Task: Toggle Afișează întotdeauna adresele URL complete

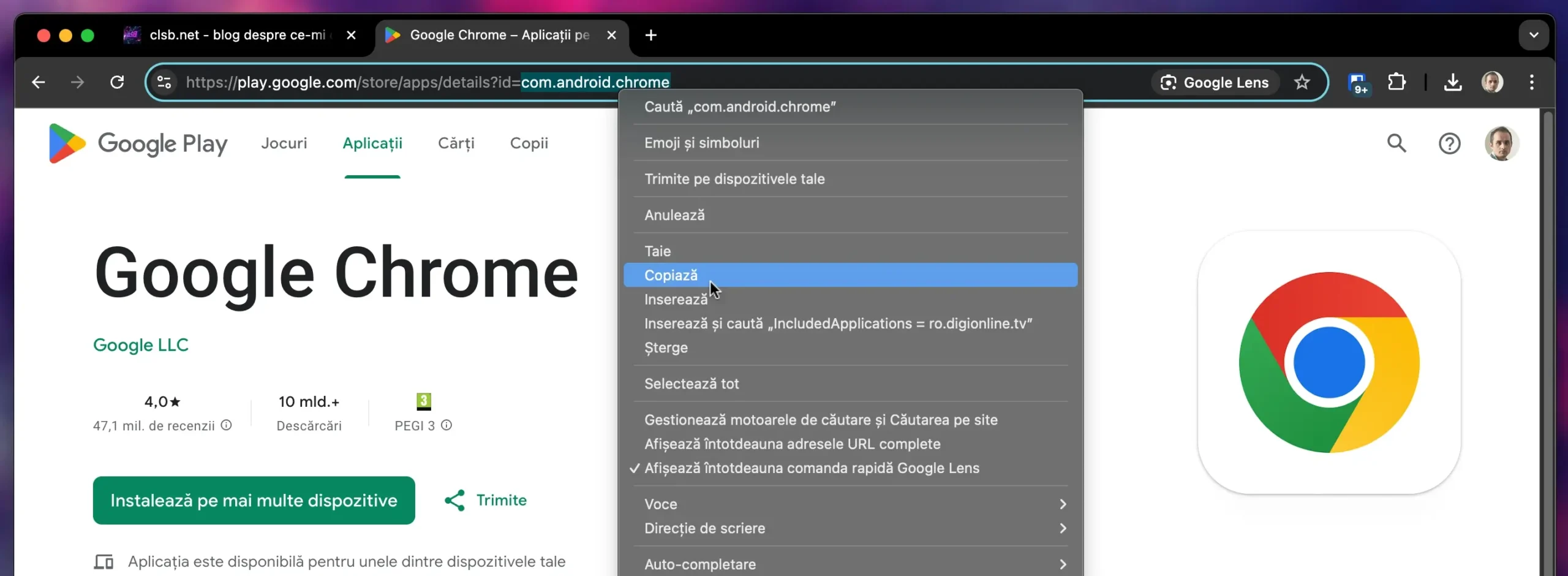Action: [851, 444]
